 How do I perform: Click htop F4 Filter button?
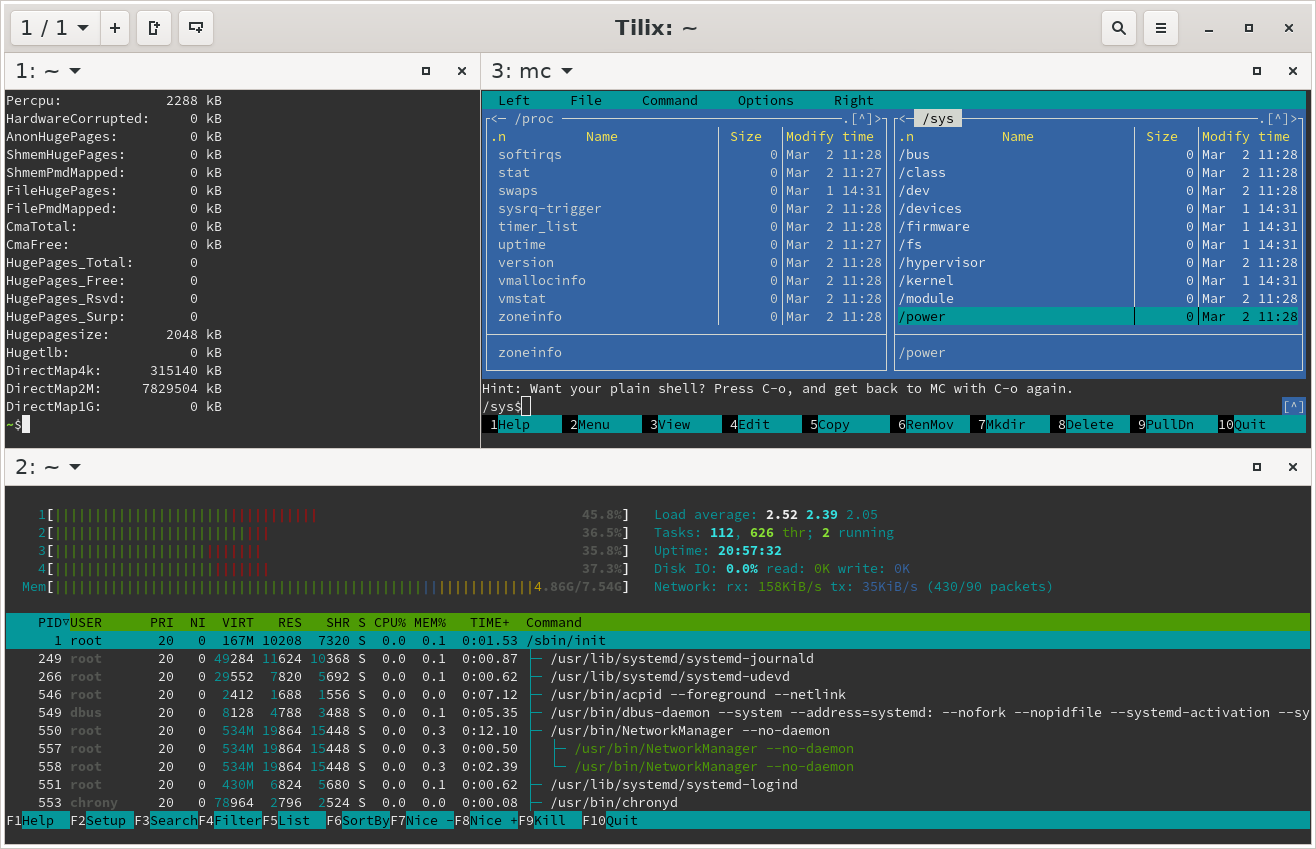[230, 821]
